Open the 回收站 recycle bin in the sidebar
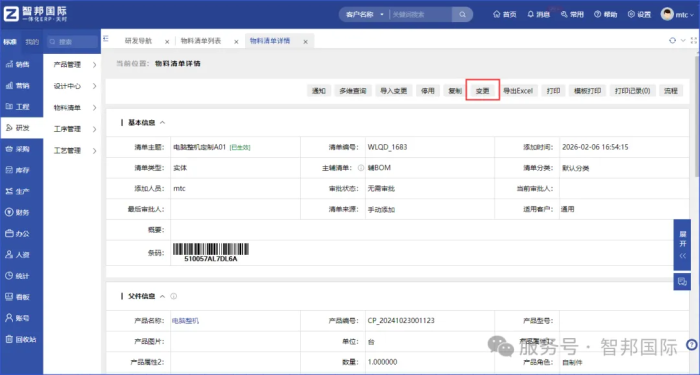 click(21, 339)
